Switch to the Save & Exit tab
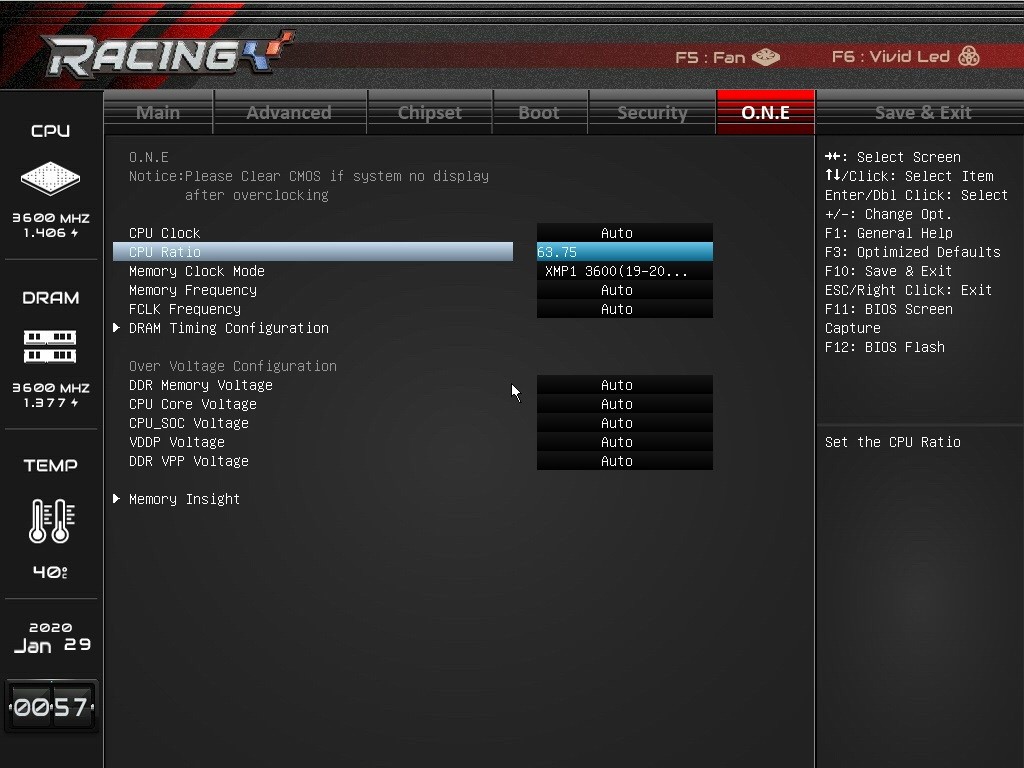 coord(923,112)
